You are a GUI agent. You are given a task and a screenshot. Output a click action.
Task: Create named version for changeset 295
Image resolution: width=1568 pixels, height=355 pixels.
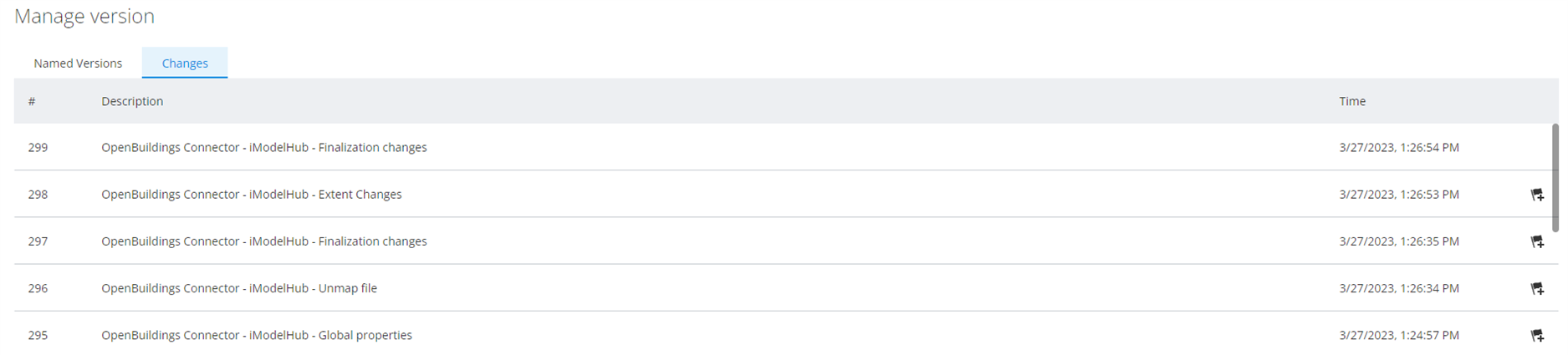pyautogui.click(x=1536, y=335)
